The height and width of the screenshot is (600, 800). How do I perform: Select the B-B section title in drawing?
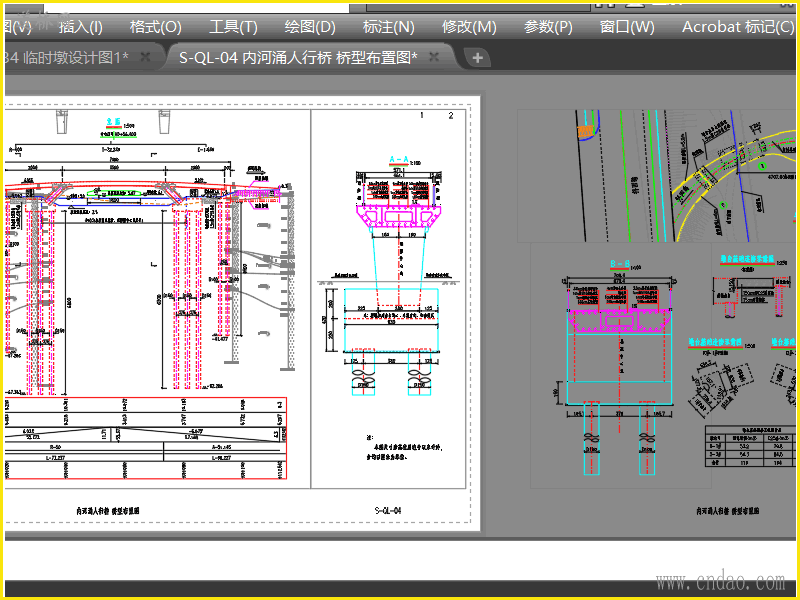click(620, 264)
